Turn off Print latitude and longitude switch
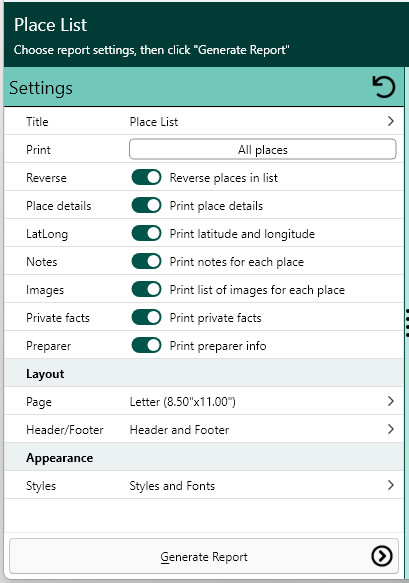This screenshot has height=583, width=409. coord(146,233)
